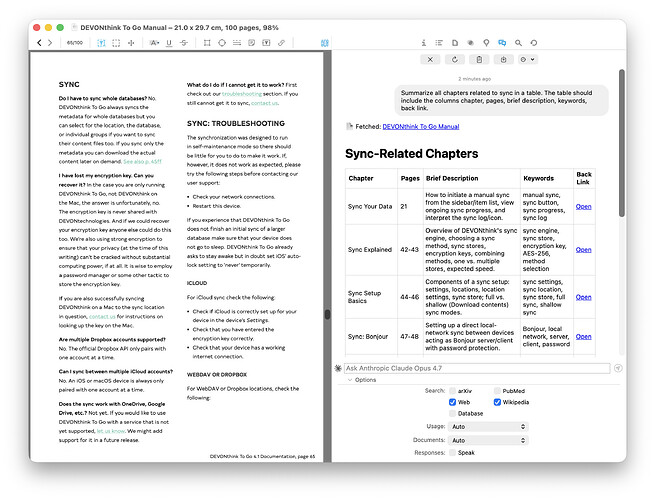
Task: Clear the chat with the X button
Action: [x=430, y=60]
